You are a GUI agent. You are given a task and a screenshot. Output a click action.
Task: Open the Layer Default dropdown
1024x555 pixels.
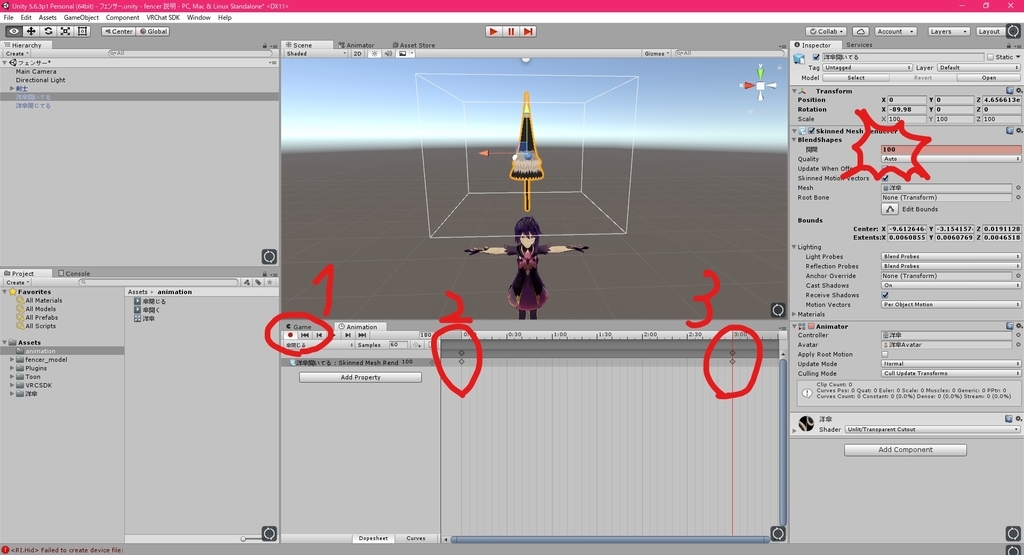tap(978, 67)
